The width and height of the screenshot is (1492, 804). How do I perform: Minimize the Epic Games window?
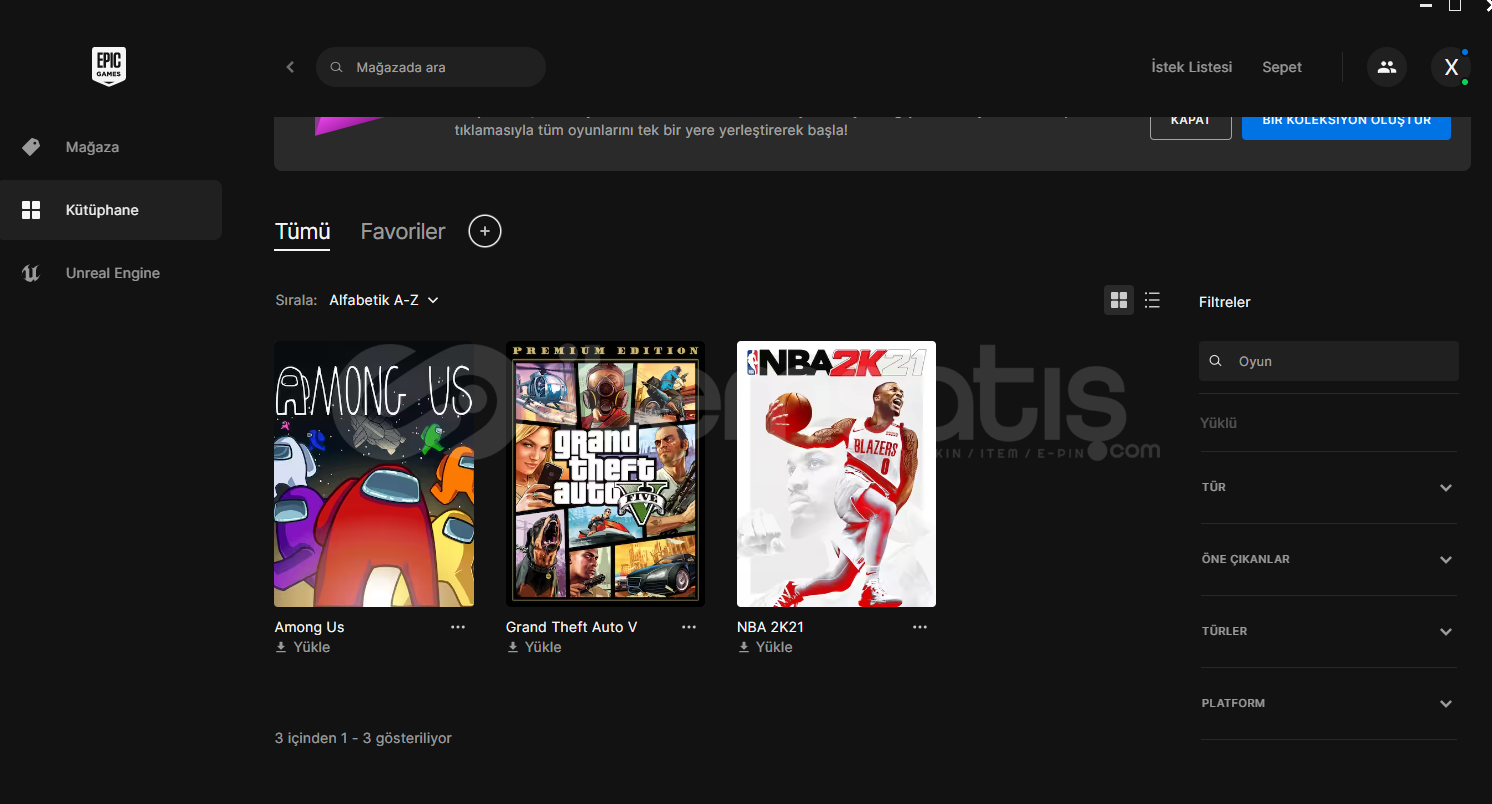pos(1426,6)
